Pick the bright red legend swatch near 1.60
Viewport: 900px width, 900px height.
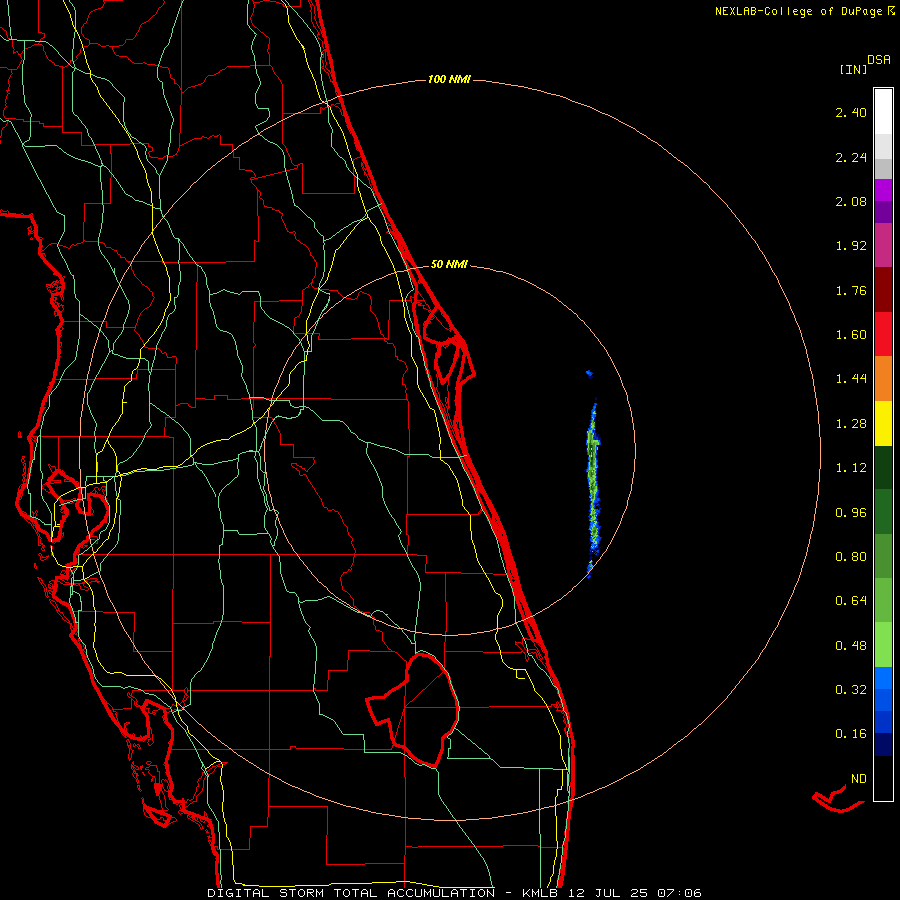(883, 335)
